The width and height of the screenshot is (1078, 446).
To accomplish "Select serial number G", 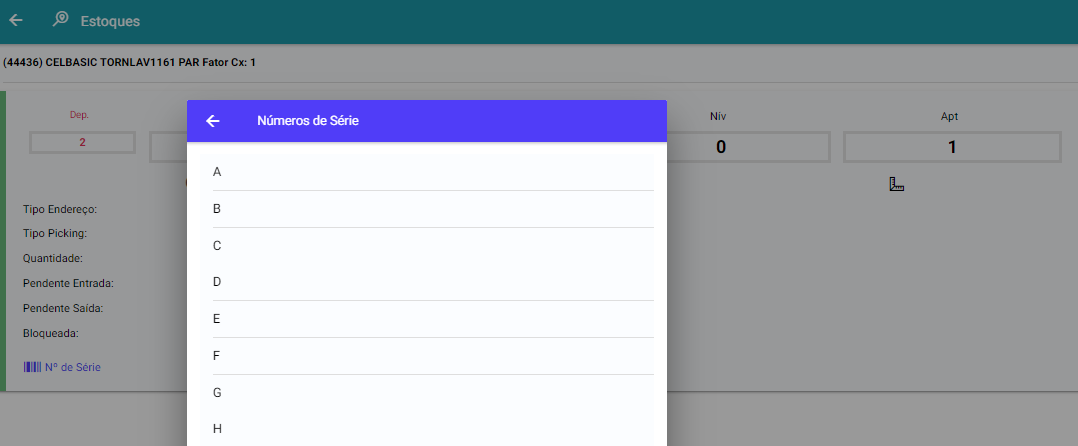I will click(433, 392).
